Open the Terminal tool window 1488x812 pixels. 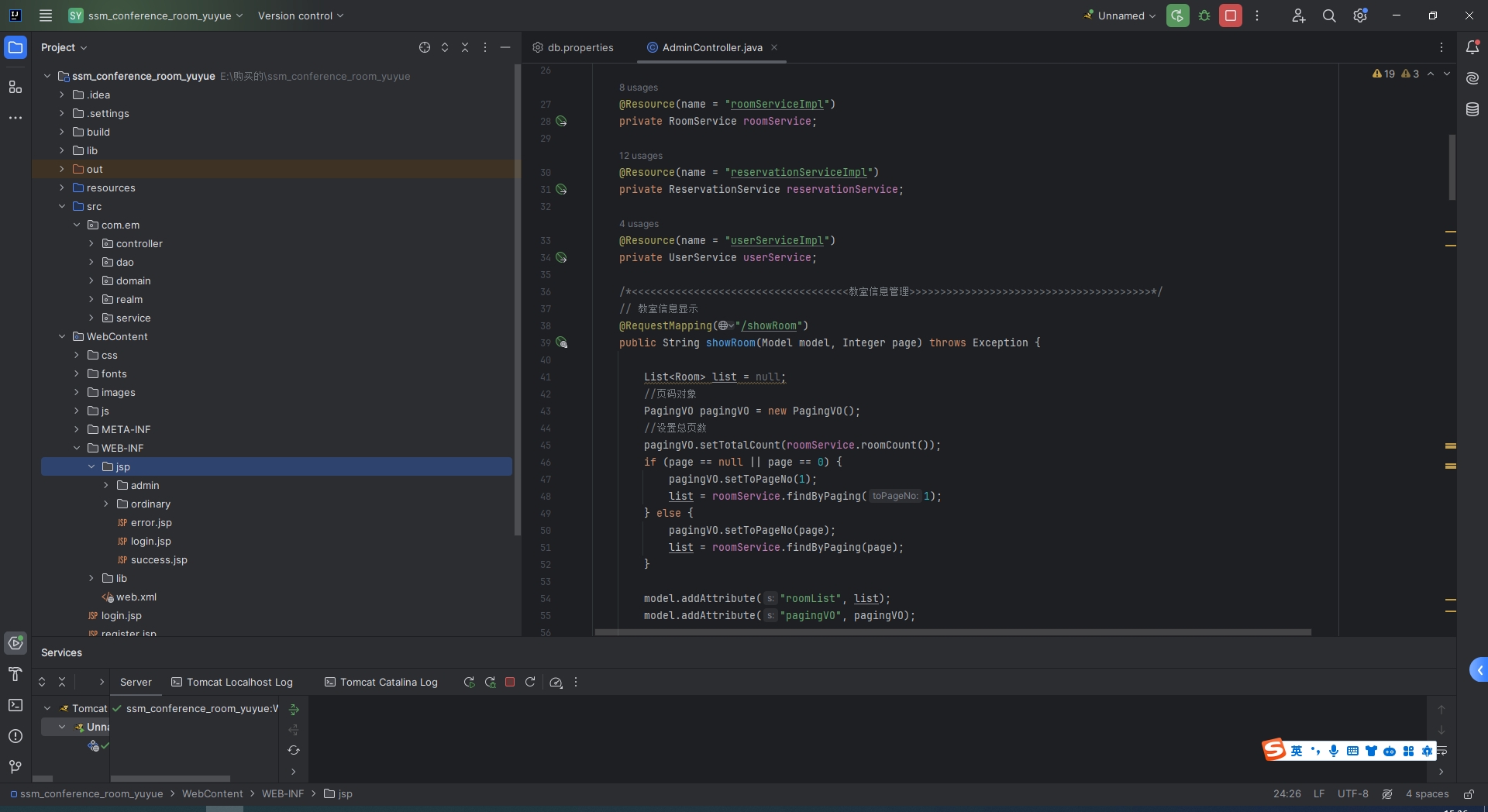(x=15, y=705)
